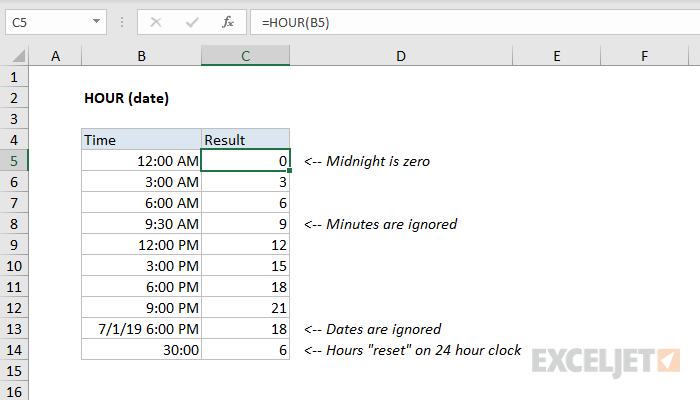Select cell with 9:00 PM
Screen dimensions: 700x400
pos(142,308)
